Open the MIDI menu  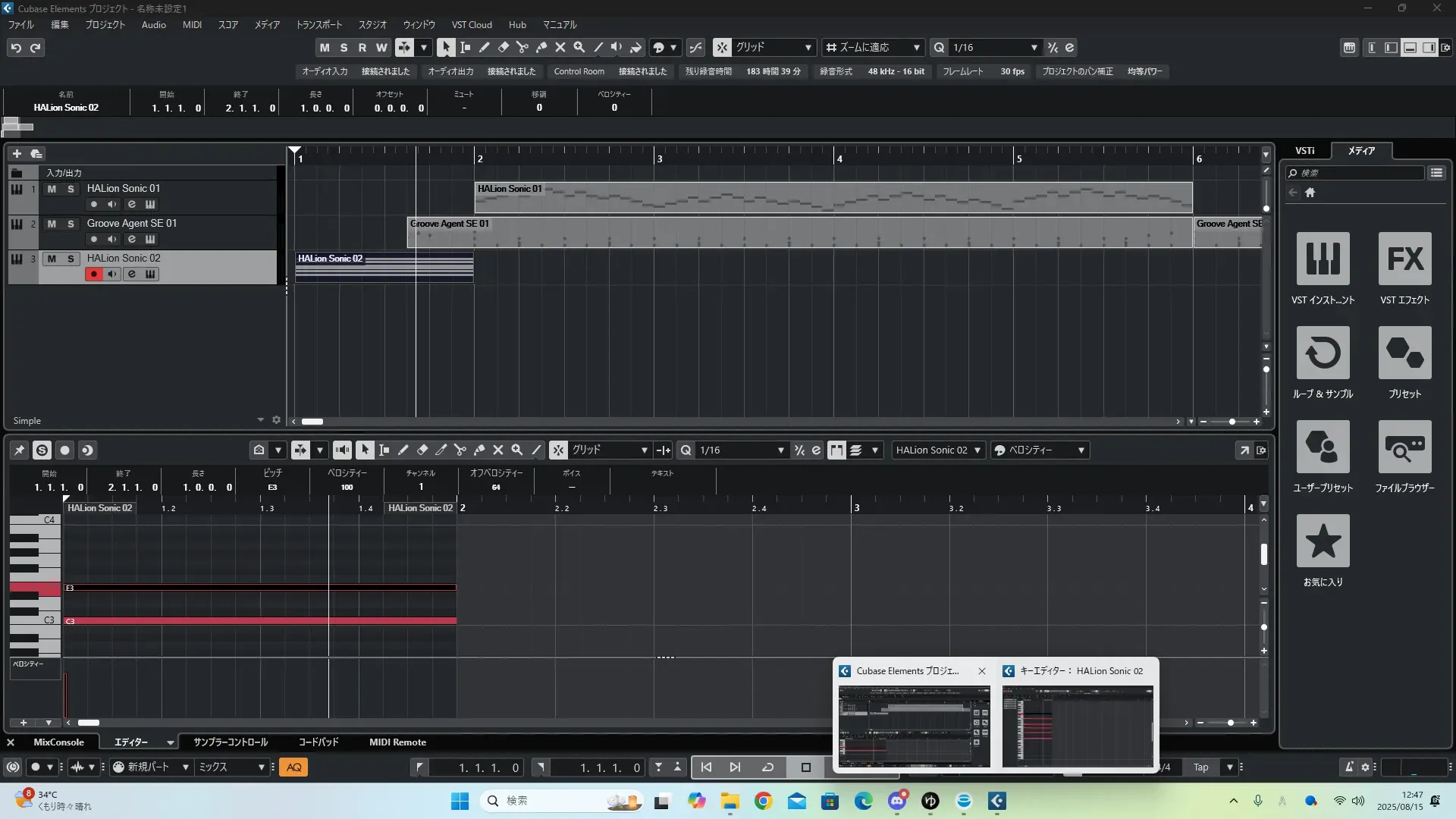[x=192, y=24]
